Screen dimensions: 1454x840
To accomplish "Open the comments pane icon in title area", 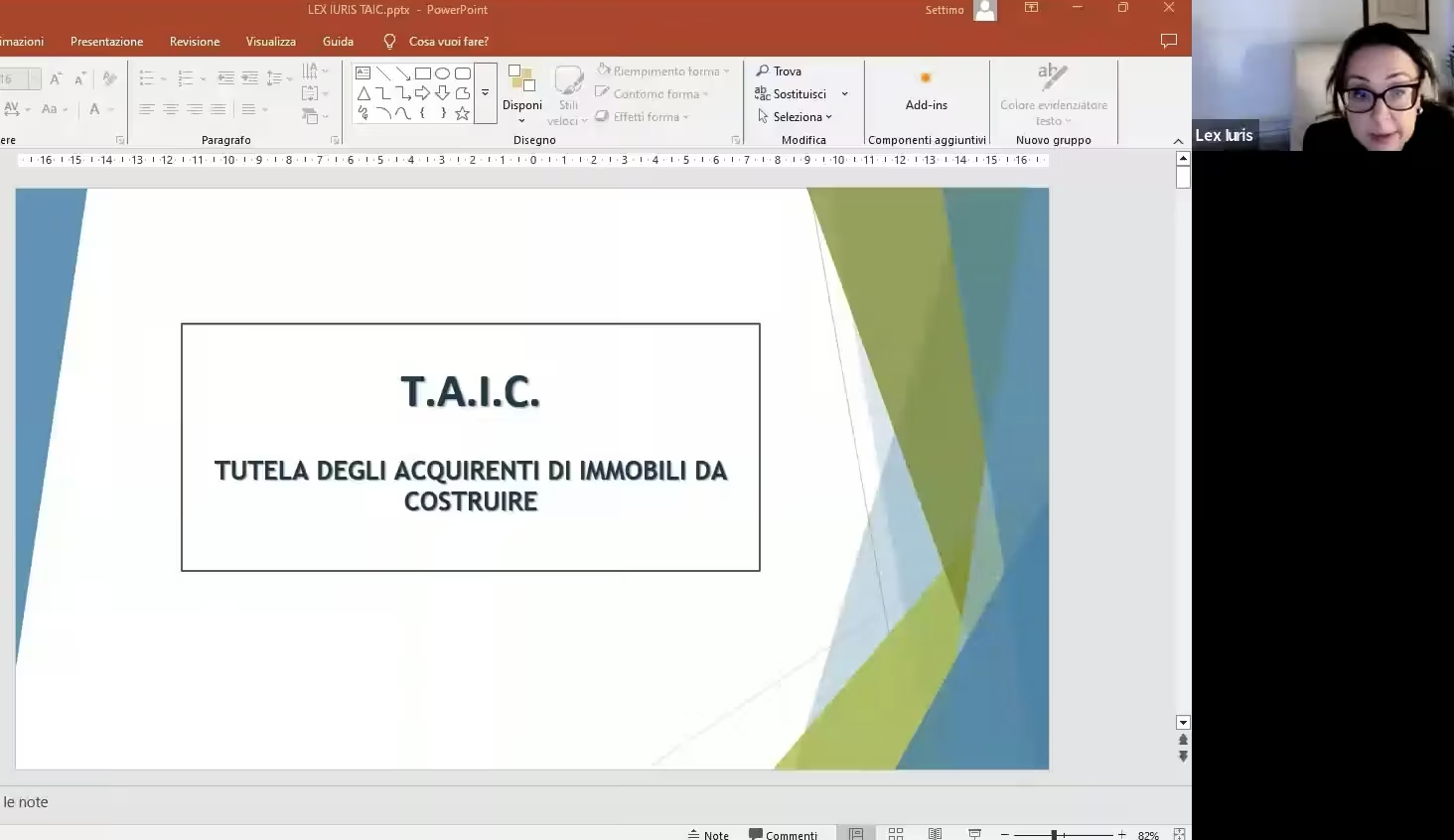I will 1169,41.
